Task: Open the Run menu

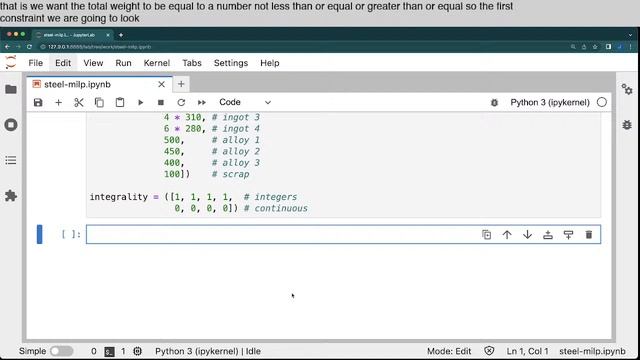Action: [123, 63]
